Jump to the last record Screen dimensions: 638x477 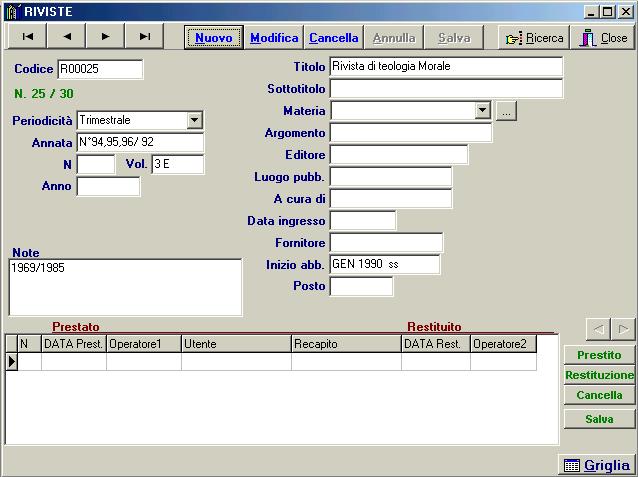144,37
